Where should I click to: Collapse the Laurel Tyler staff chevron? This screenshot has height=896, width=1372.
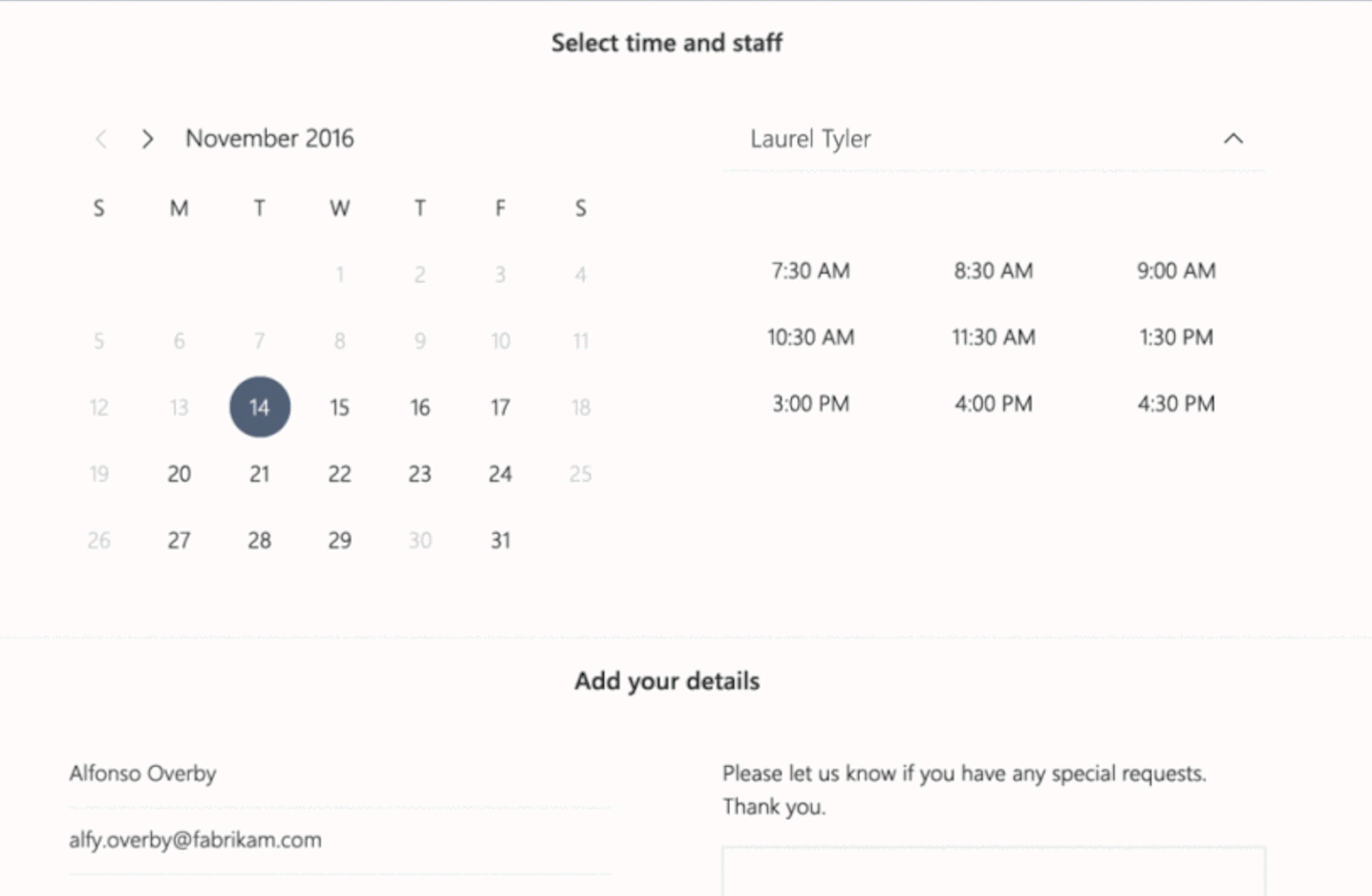pos(1234,139)
